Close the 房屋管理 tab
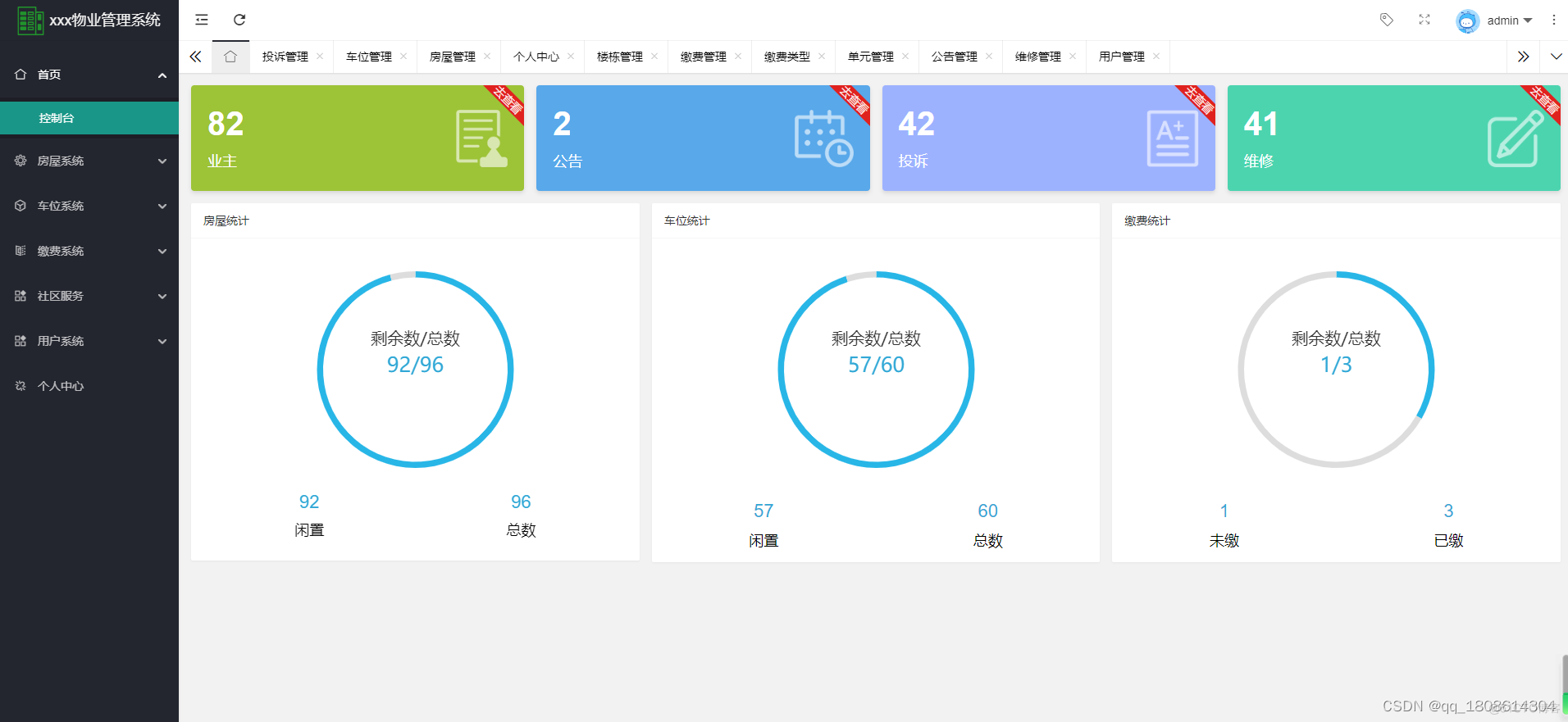This screenshot has height=722, width=1568. click(487, 57)
